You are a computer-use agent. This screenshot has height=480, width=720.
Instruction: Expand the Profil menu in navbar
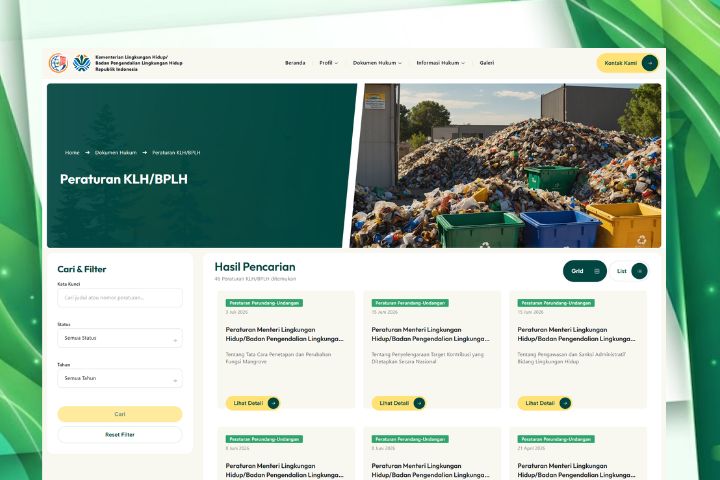click(328, 63)
